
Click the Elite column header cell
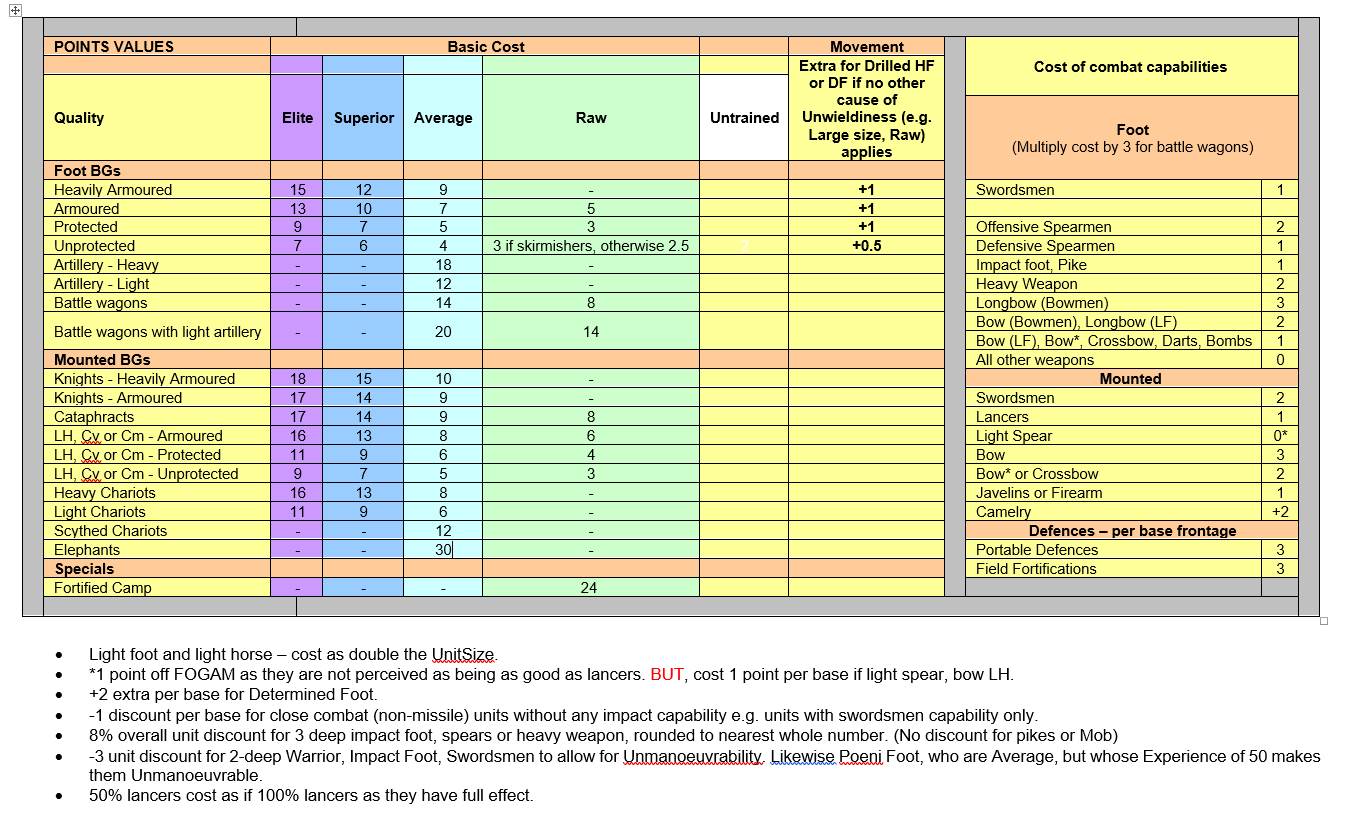pos(297,118)
